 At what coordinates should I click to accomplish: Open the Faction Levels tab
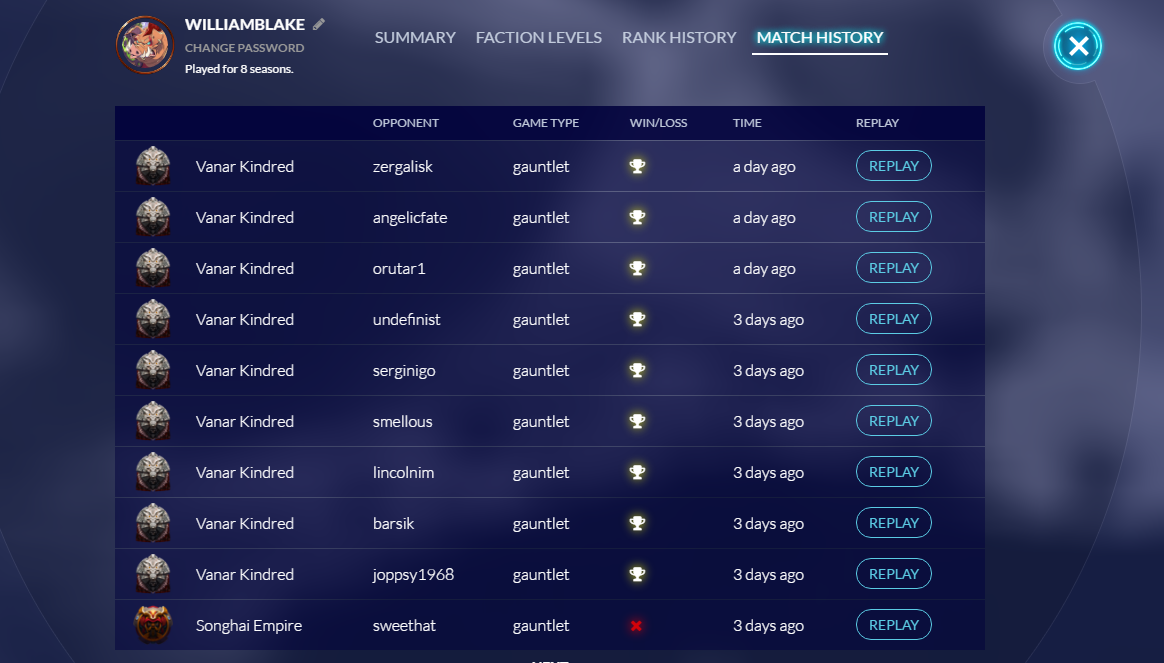tap(539, 37)
